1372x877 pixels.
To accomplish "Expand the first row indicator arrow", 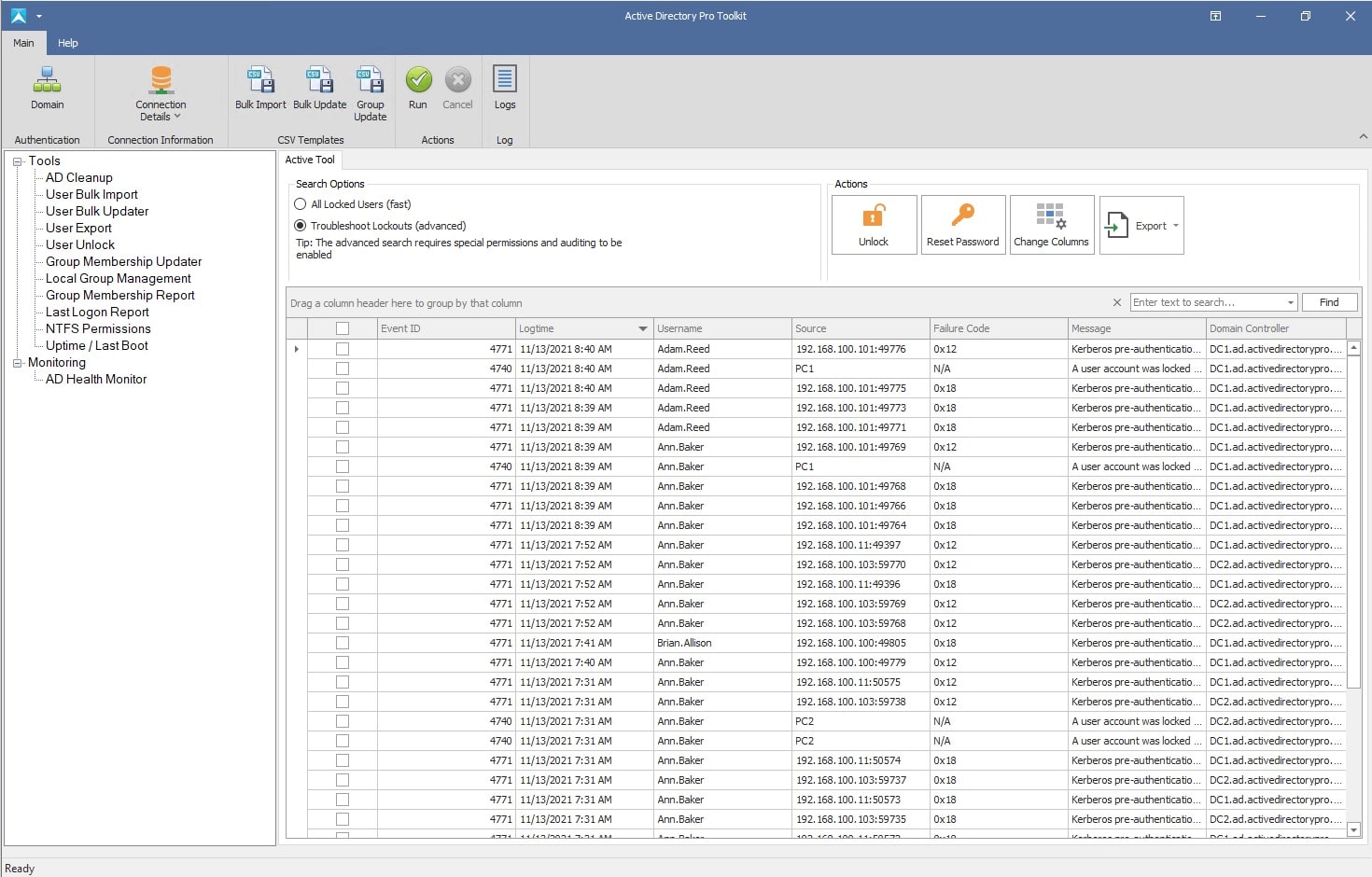I will 297,349.
